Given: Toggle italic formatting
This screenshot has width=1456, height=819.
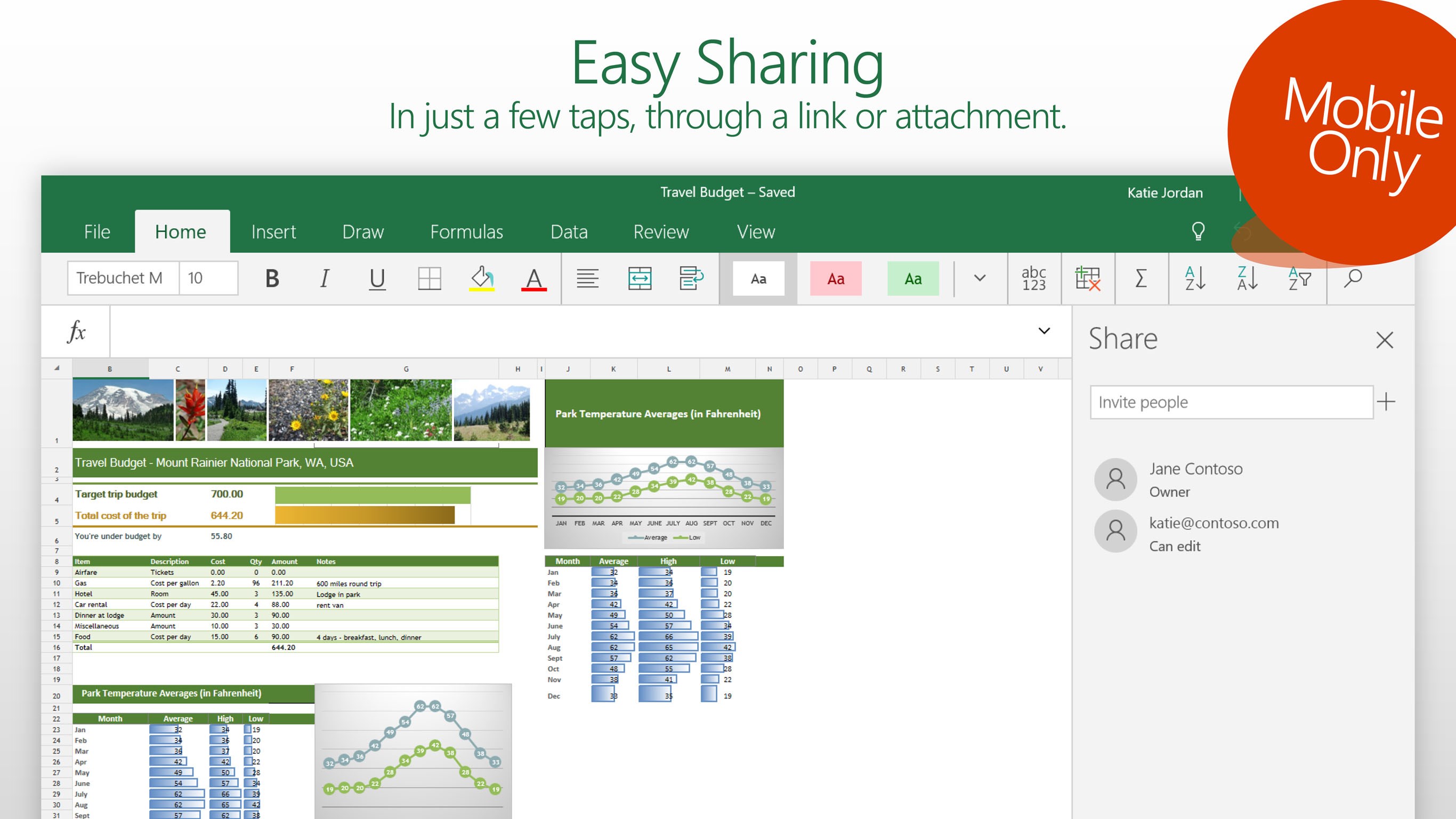Looking at the screenshot, I should coord(325,278).
